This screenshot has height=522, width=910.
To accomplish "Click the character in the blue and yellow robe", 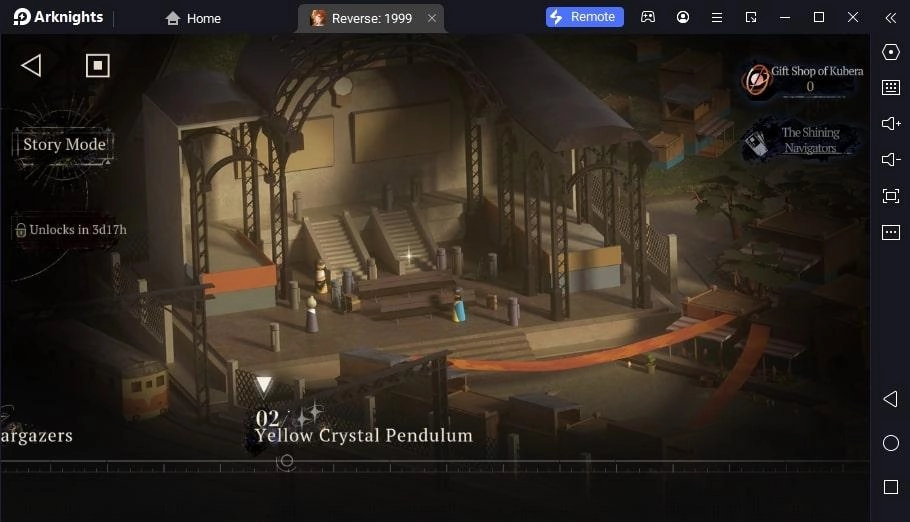I will 458,305.
